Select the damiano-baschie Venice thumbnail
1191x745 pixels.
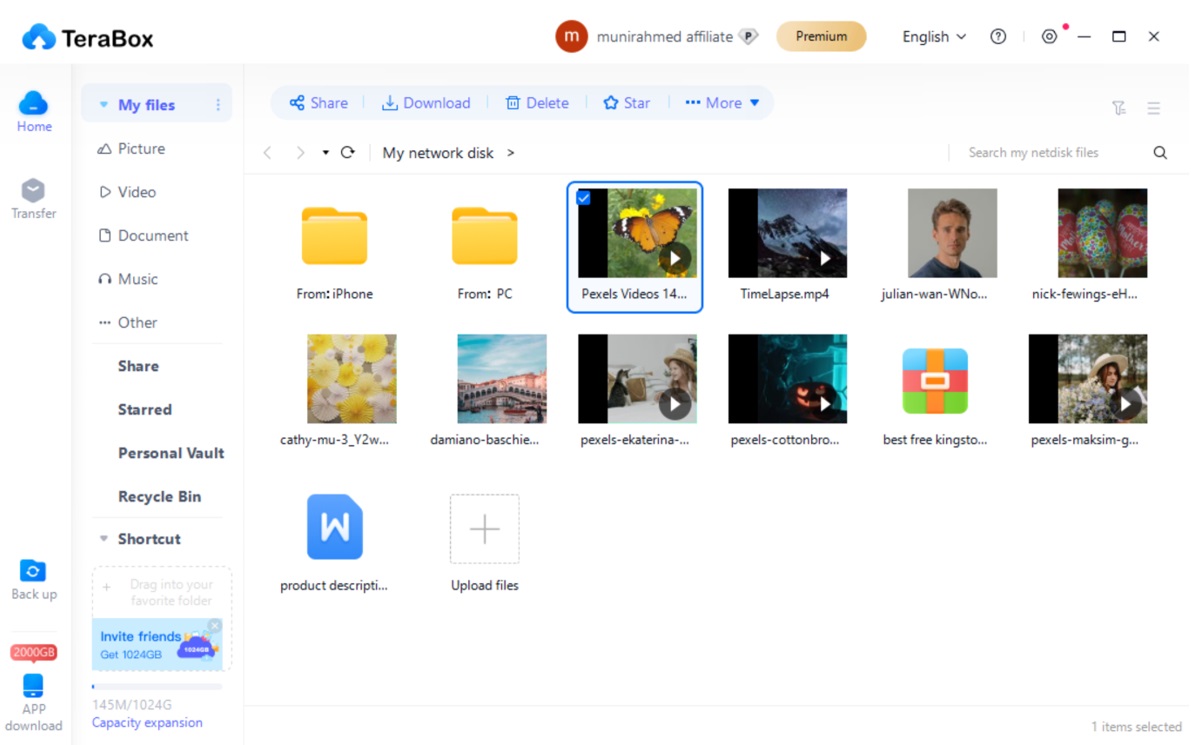click(501, 379)
